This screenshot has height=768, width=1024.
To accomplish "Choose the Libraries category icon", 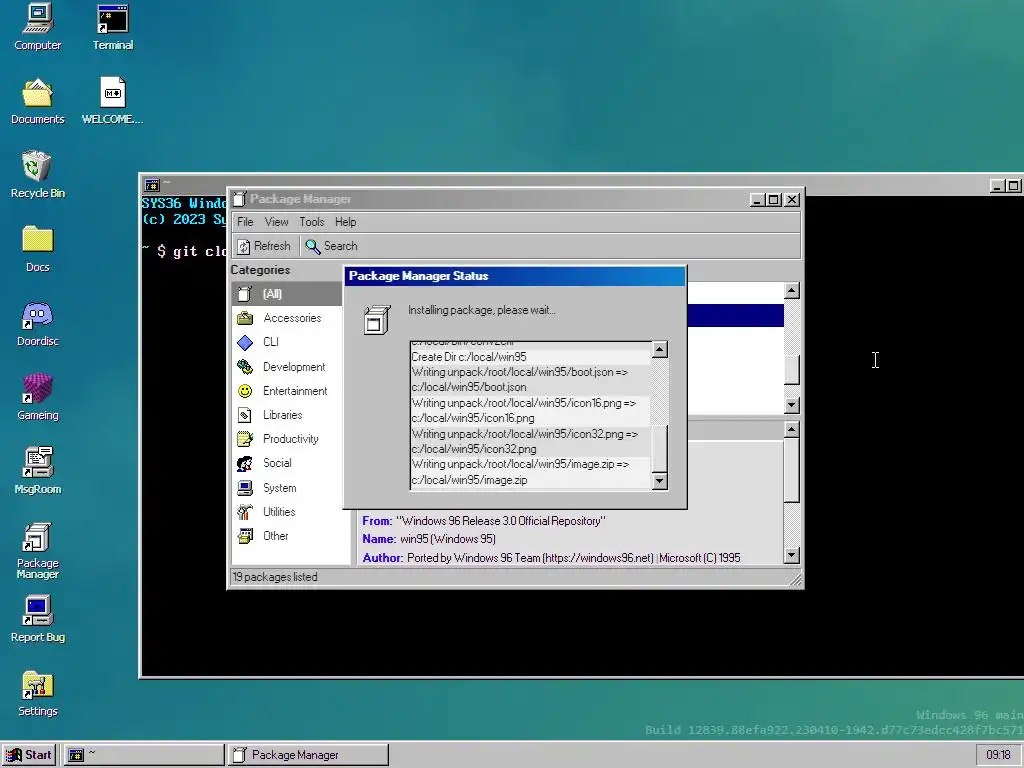I will click(x=245, y=415).
